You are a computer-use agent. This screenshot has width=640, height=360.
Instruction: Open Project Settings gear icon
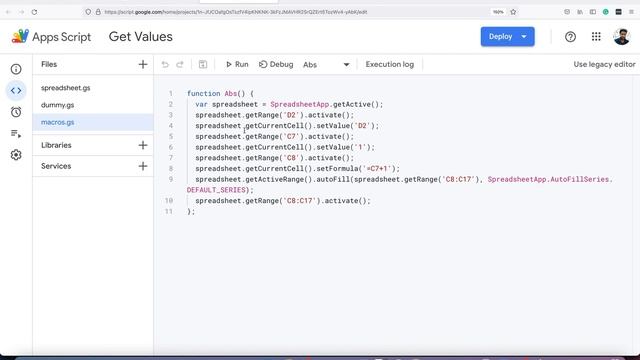point(16,155)
